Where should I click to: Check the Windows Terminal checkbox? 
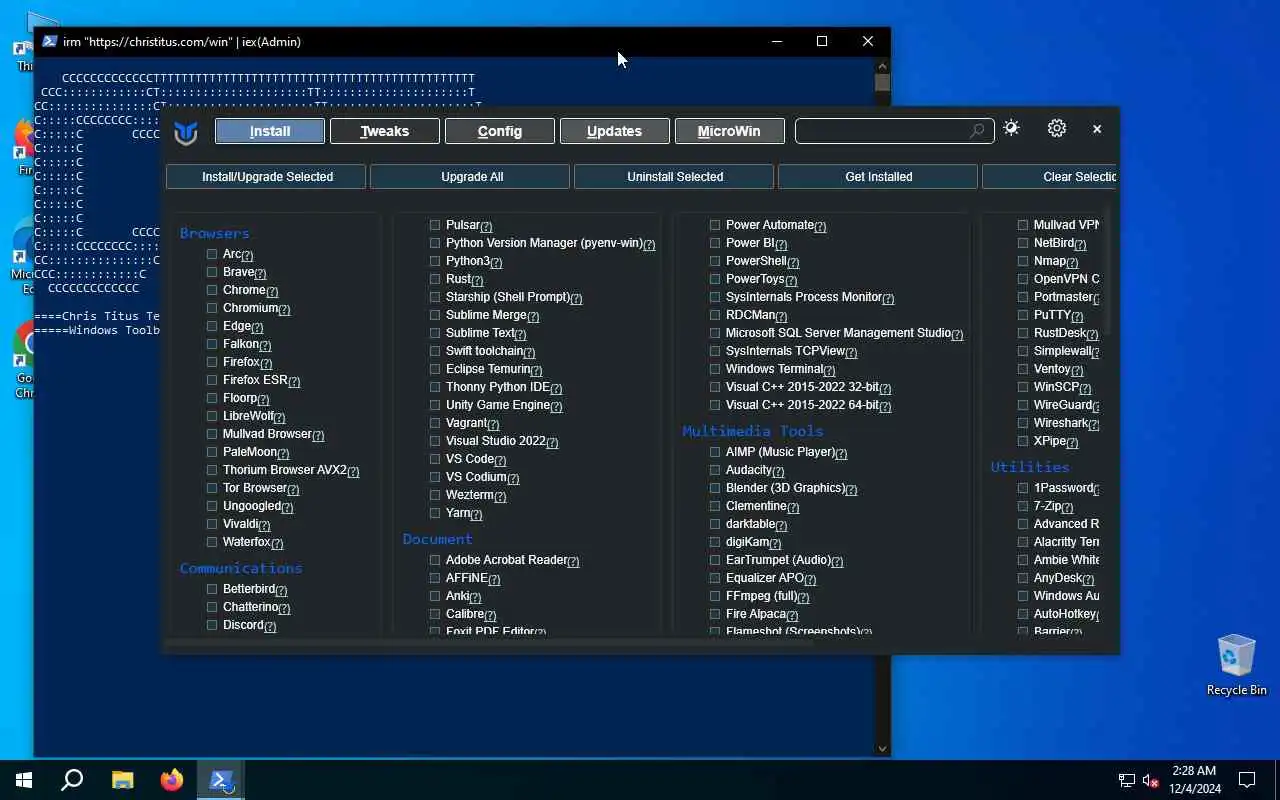coord(715,369)
